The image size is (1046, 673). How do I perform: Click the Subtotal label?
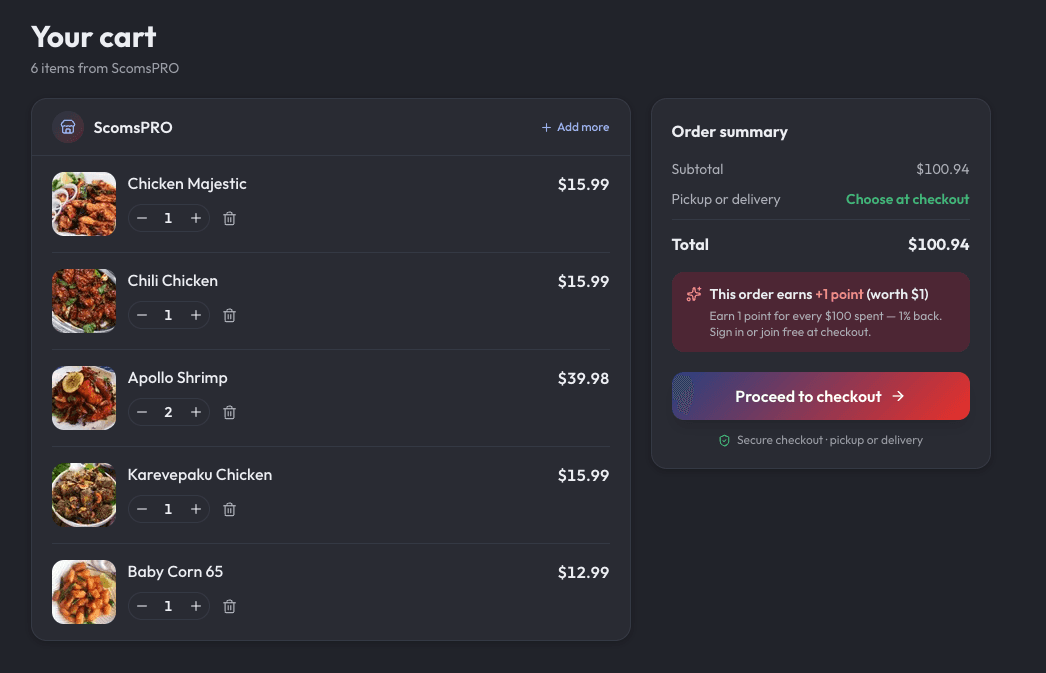(697, 169)
